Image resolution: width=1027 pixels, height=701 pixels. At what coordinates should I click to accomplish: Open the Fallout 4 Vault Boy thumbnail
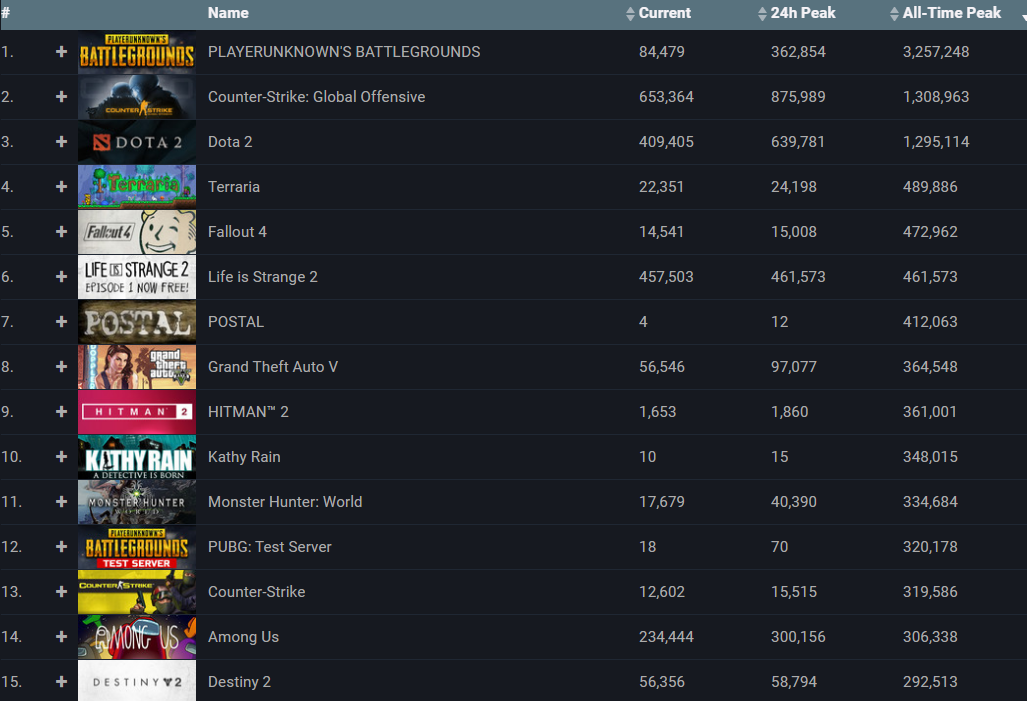tap(137, 232)
